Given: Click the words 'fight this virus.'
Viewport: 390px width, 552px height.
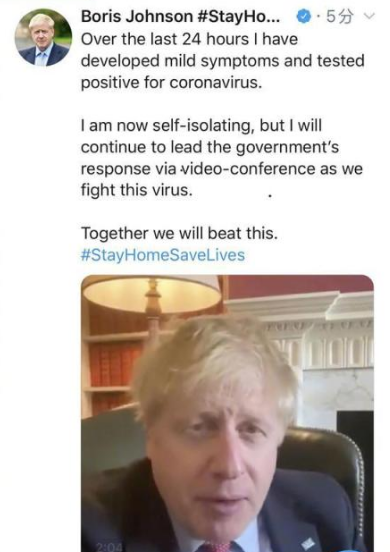Looking at the screenshot, I should coord(137,190).
